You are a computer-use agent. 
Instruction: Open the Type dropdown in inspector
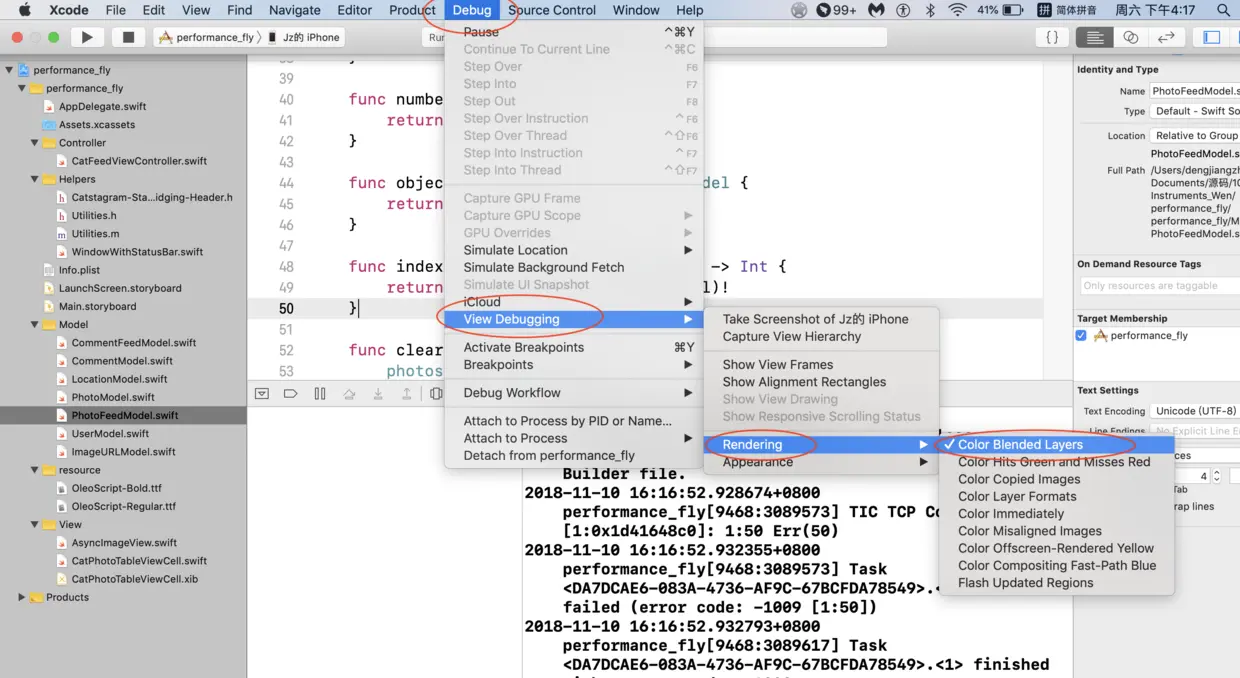[x=1194, y=111]
